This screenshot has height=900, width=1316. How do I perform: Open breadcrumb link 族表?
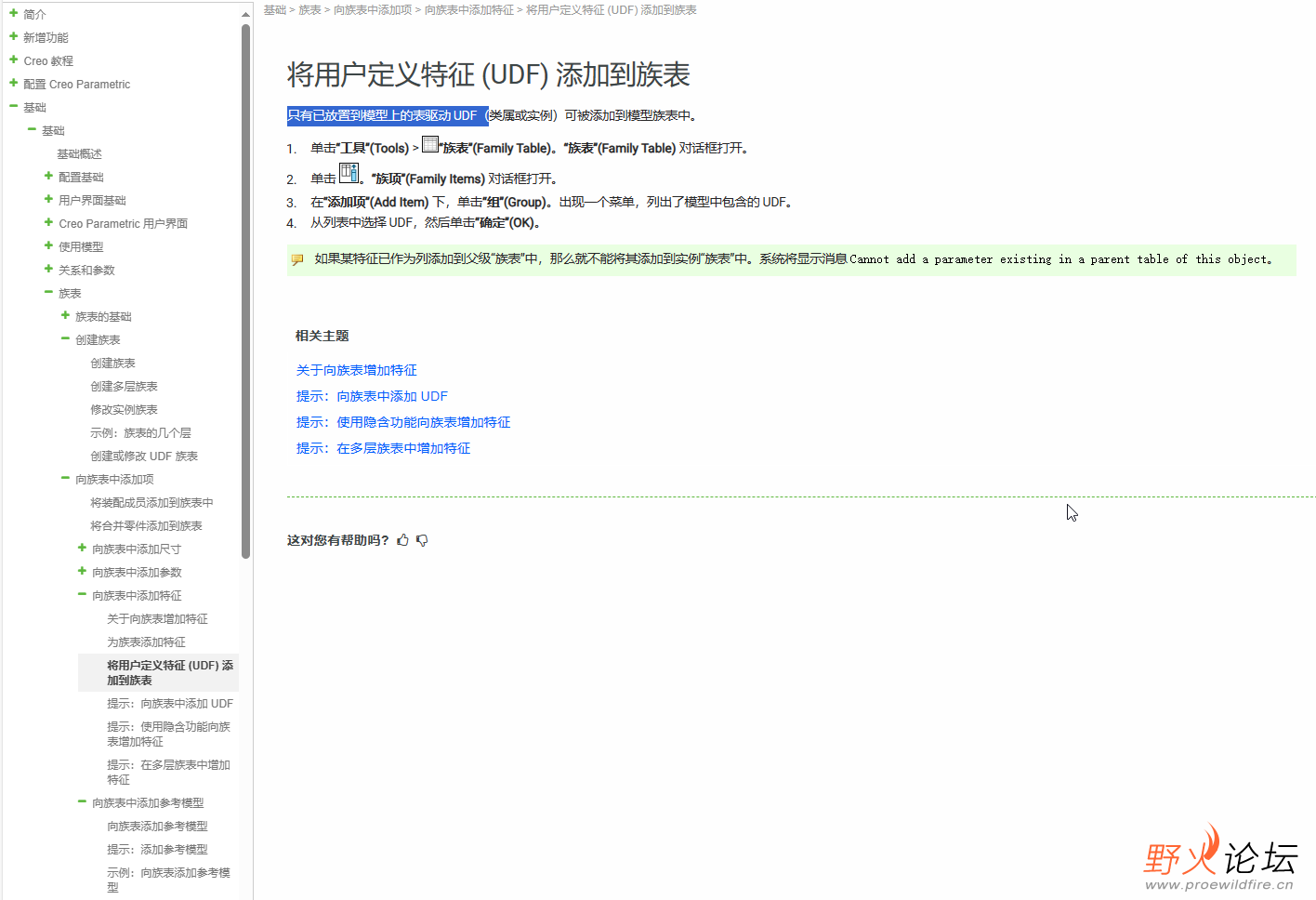point(309,10)
